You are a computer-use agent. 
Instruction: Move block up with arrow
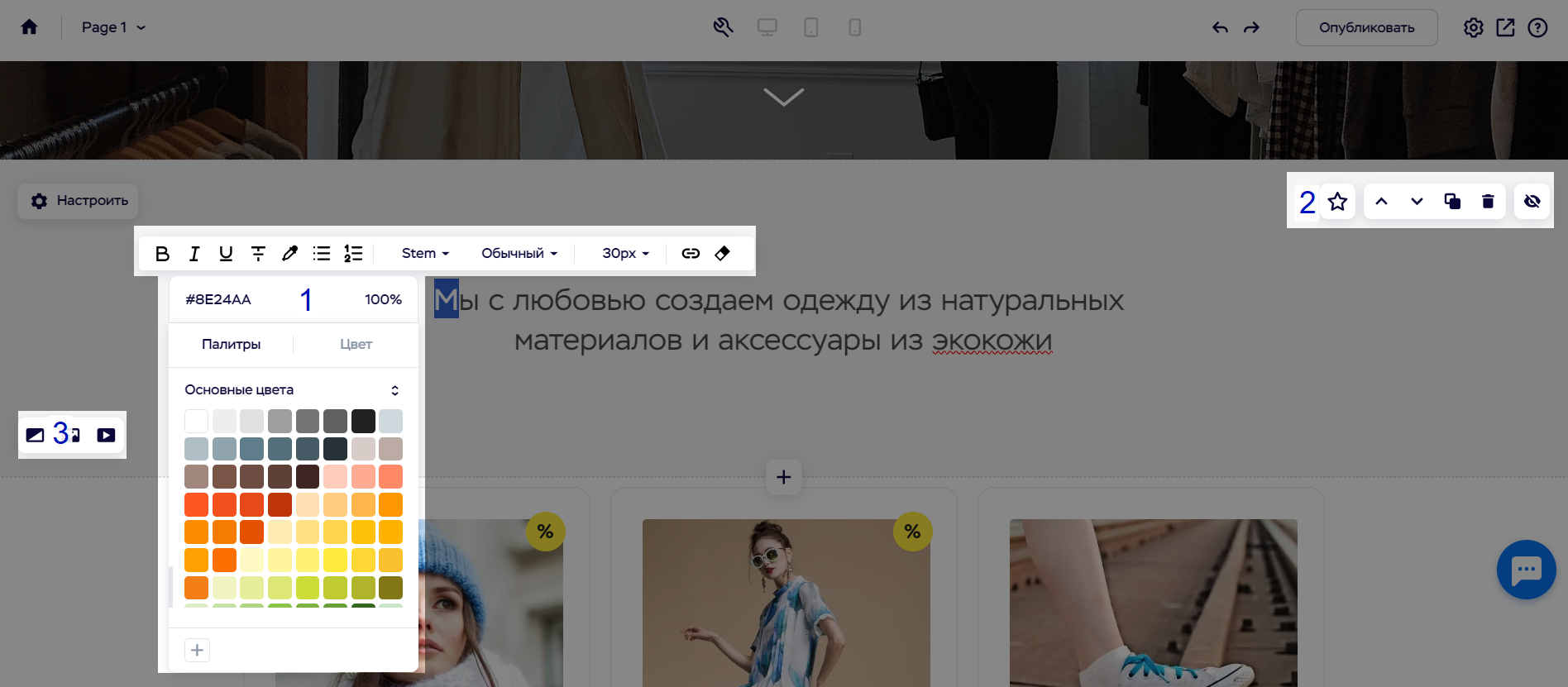pyautogui.click(x=1381, y=201)
